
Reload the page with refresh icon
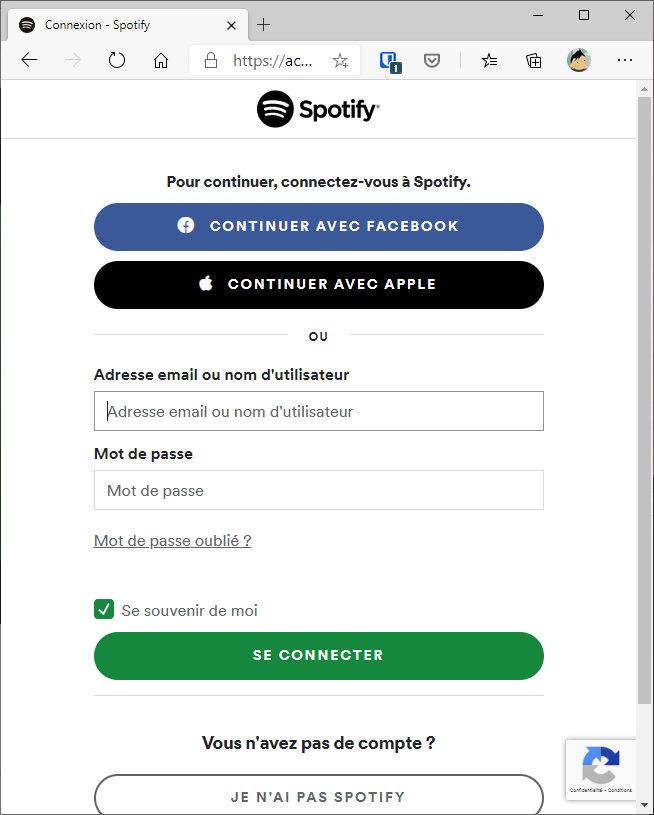click(117, 60)
